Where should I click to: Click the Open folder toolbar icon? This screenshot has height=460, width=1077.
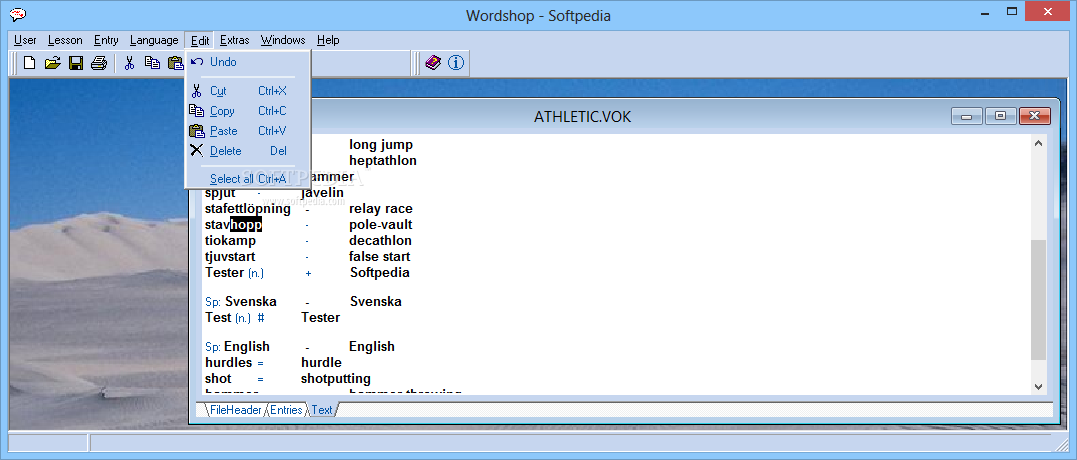52,63
